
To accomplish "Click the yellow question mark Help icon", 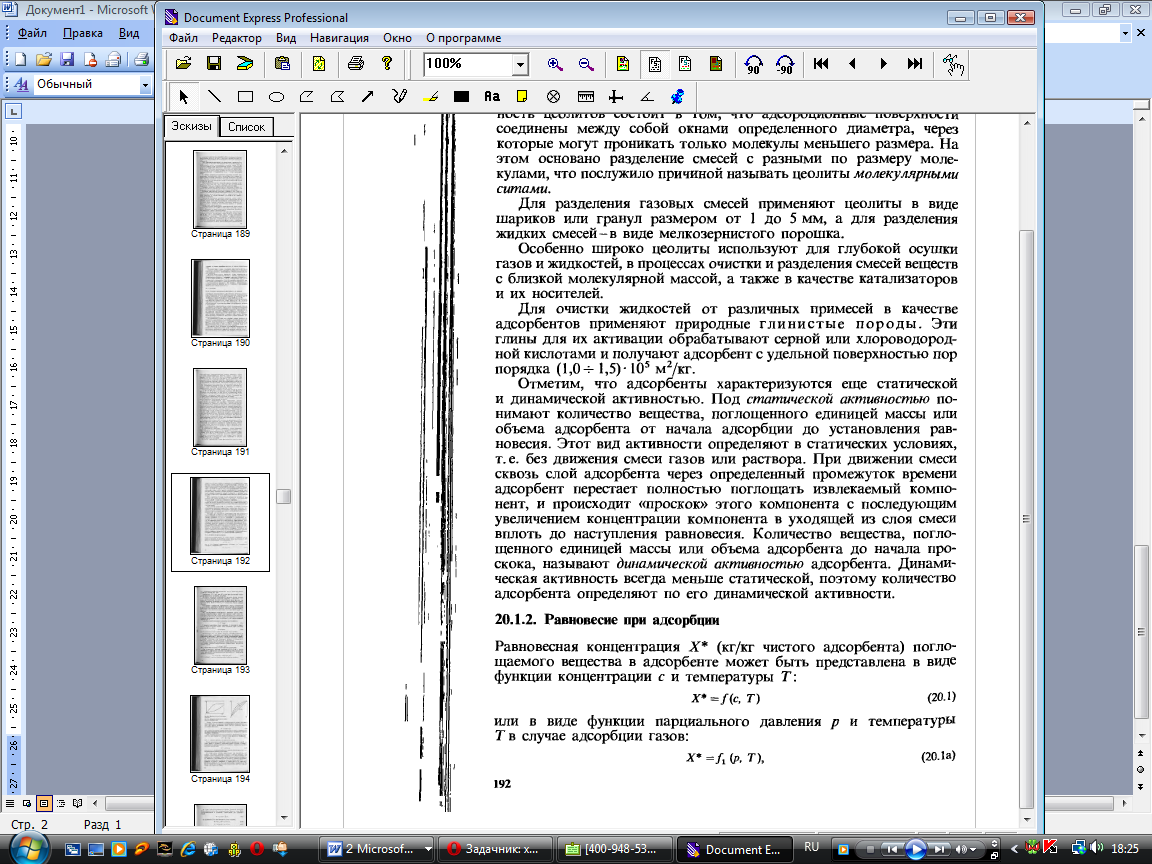I will tap(387, 64).
